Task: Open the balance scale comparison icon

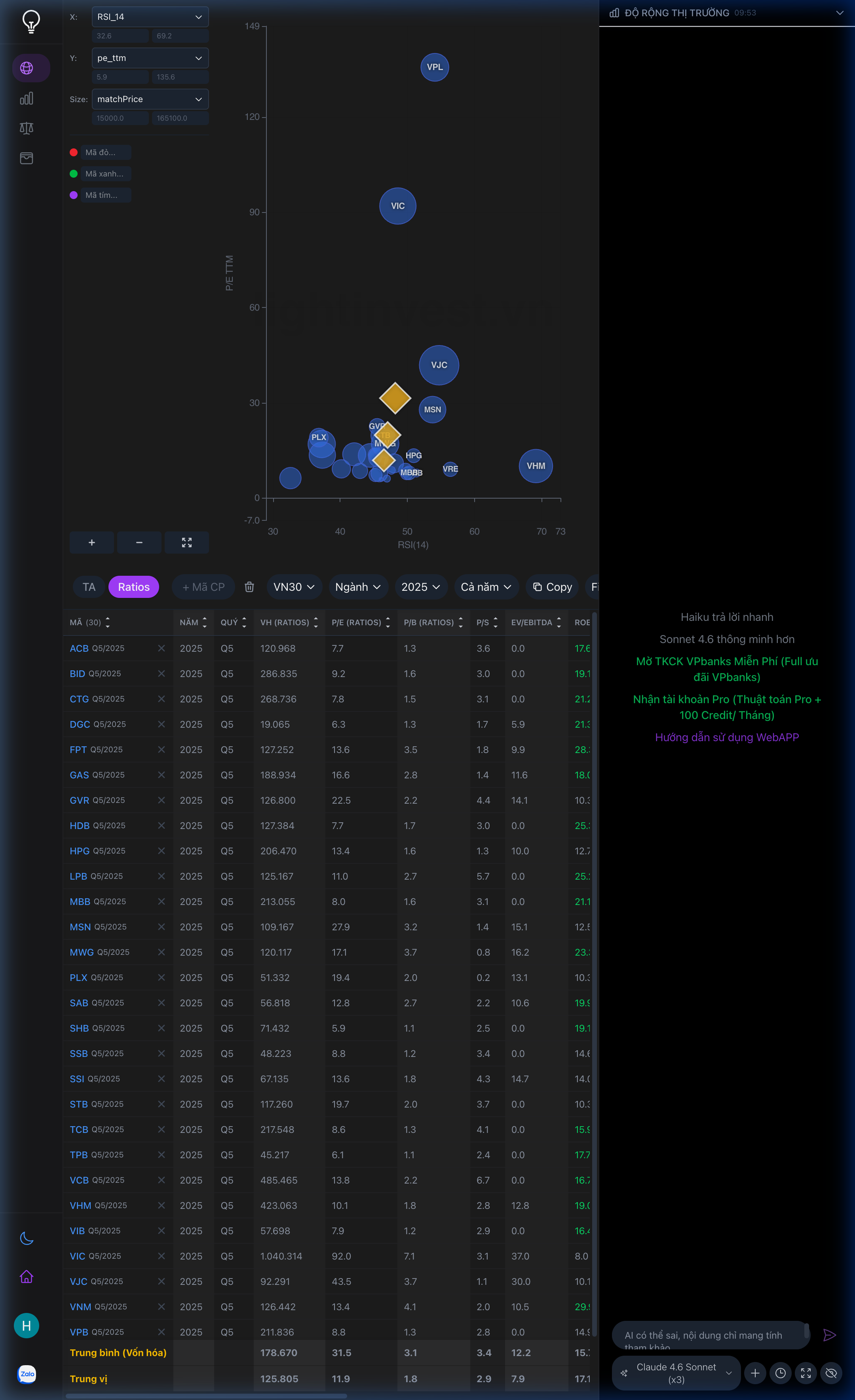Action: 27,129
